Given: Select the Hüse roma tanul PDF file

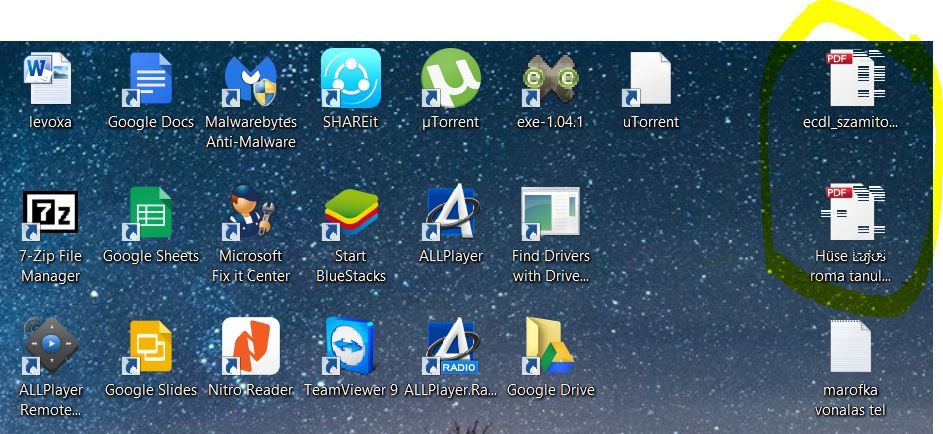Looking at the screenshot, I should coord(854,213).
